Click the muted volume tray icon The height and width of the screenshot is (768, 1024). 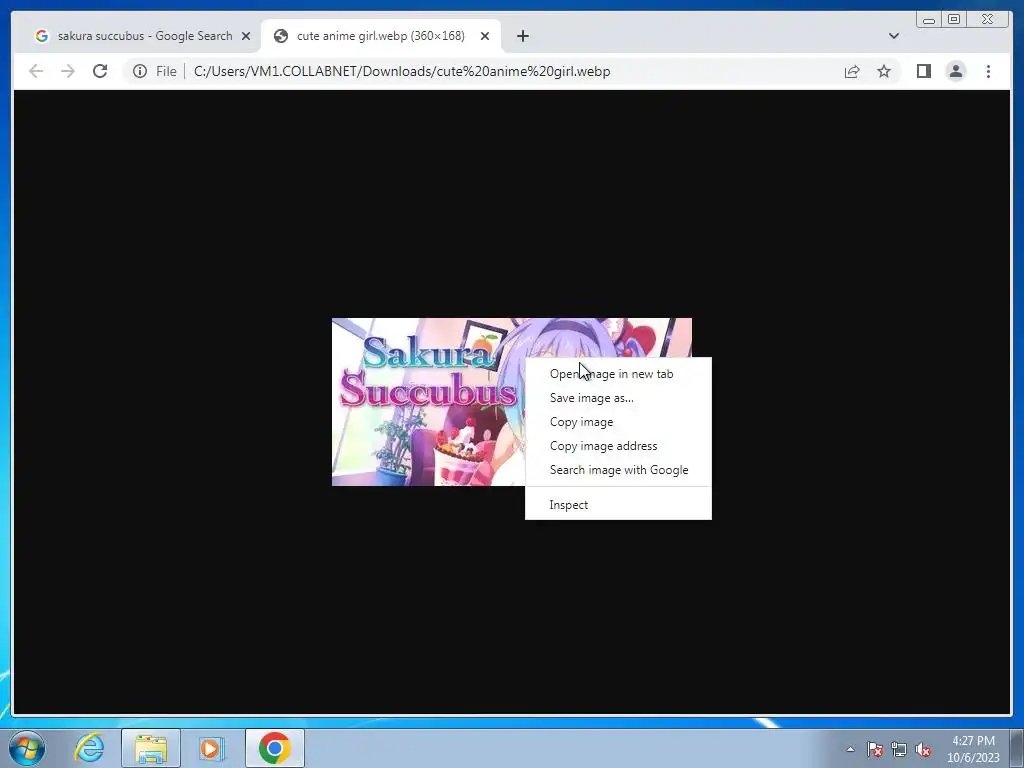pos(923,750)
